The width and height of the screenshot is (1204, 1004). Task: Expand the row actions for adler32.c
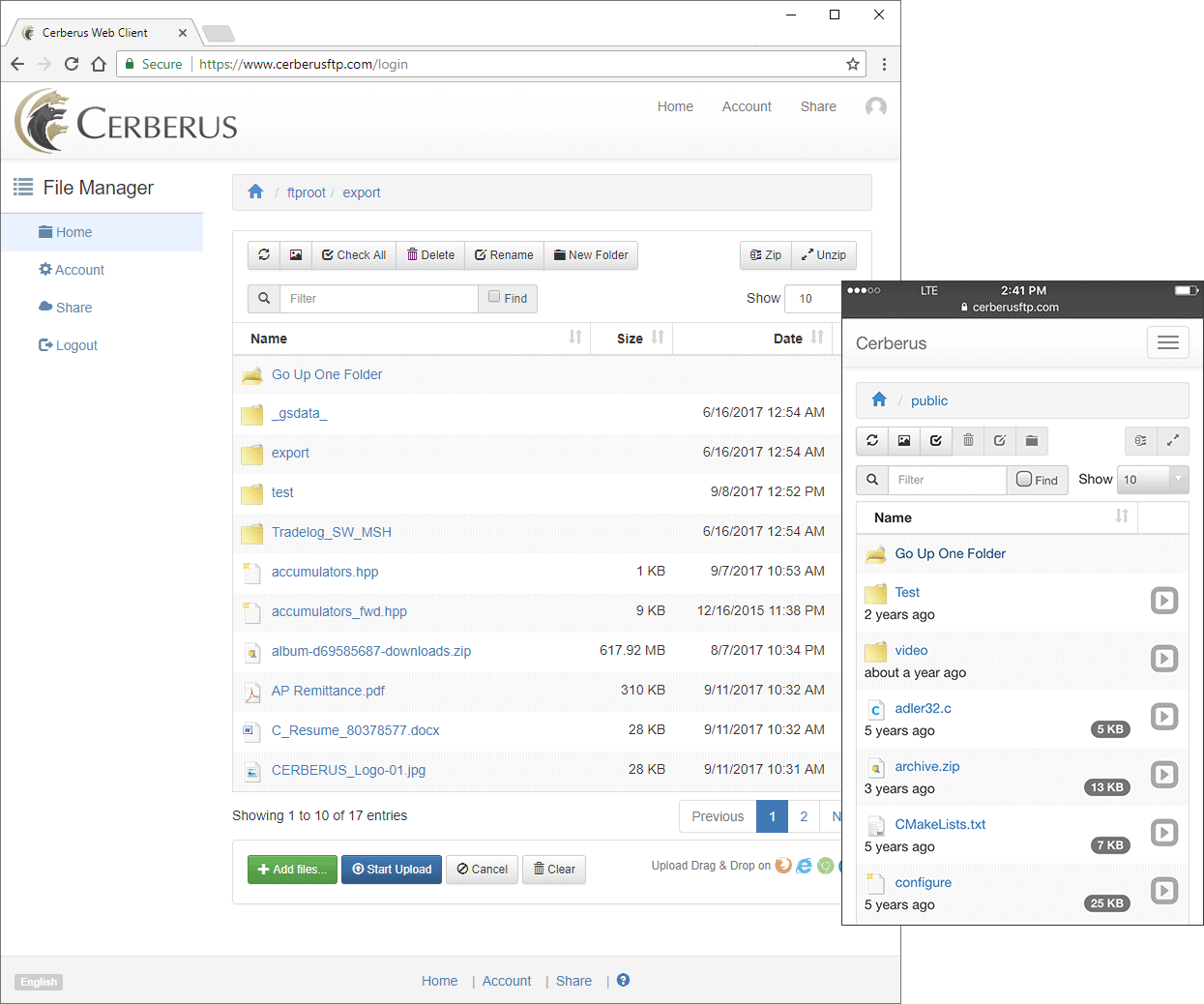coord(1164,716)
